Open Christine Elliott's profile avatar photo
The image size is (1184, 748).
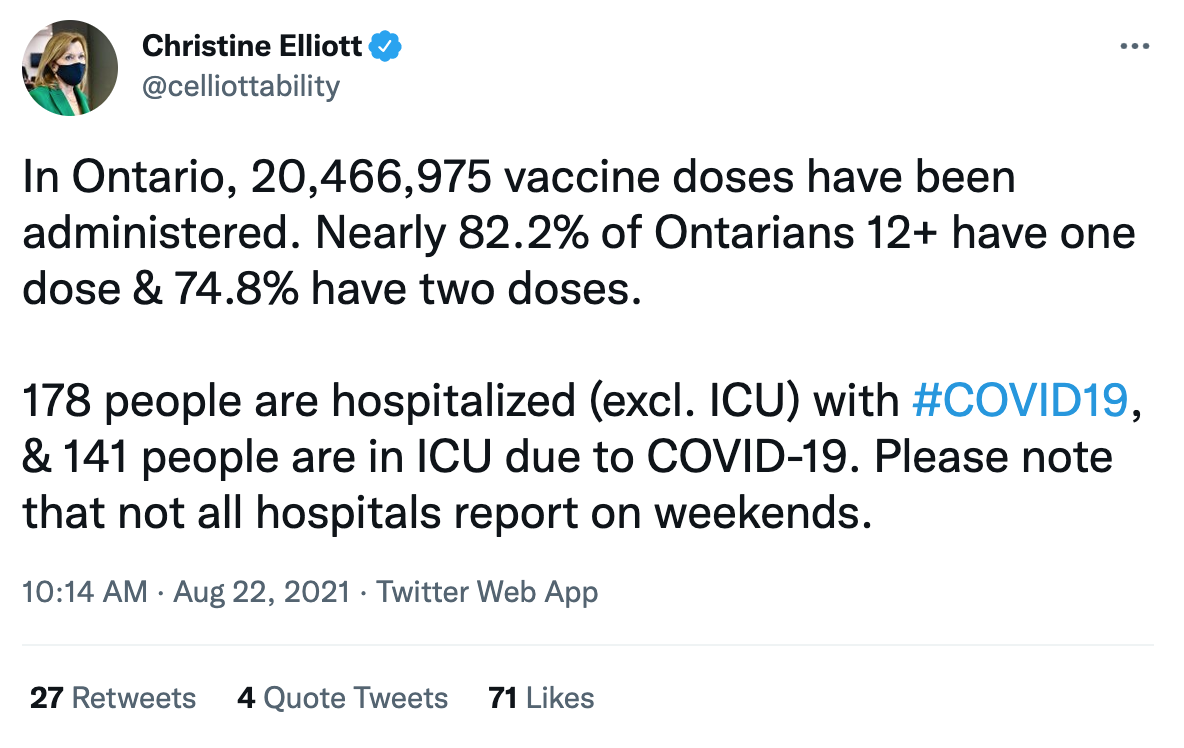(69, 68)
